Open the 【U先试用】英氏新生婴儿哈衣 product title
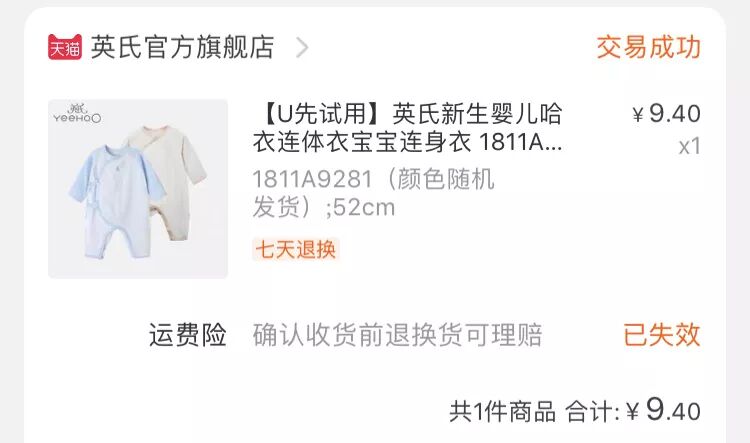 click(x=408, y=128)
